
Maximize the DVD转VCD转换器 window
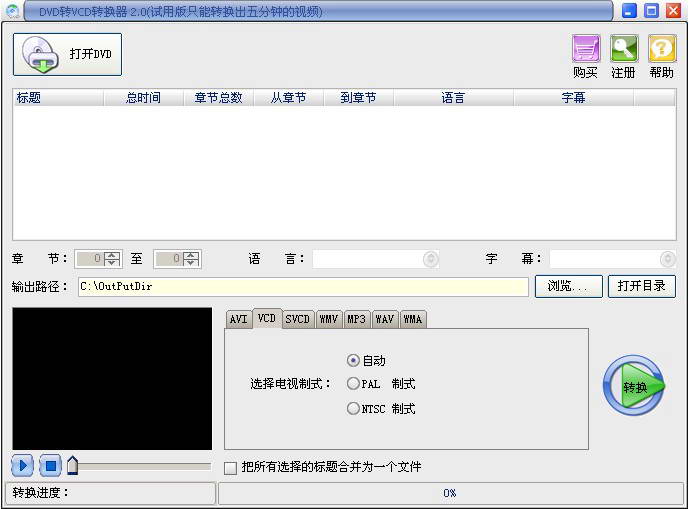(651, 11)
